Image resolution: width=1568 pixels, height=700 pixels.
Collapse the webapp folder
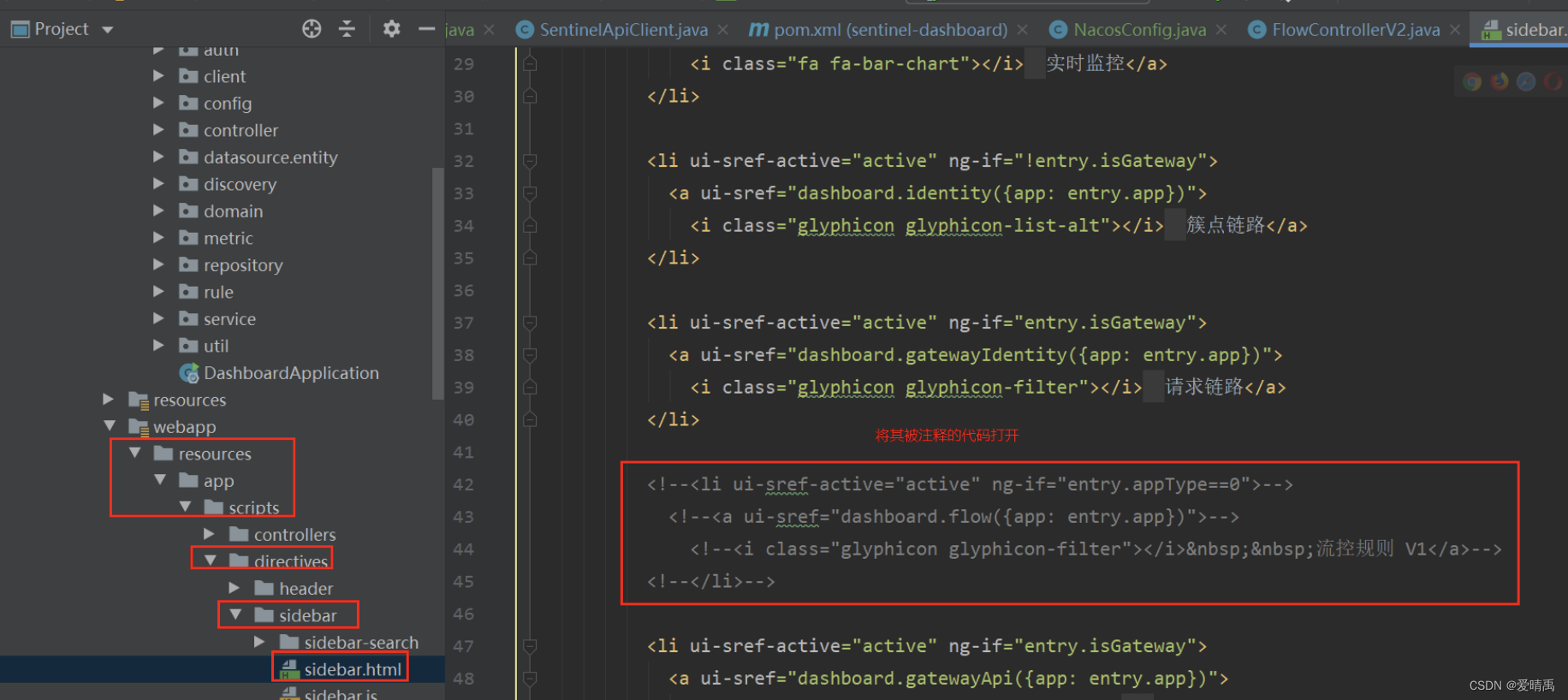[109, 426]
